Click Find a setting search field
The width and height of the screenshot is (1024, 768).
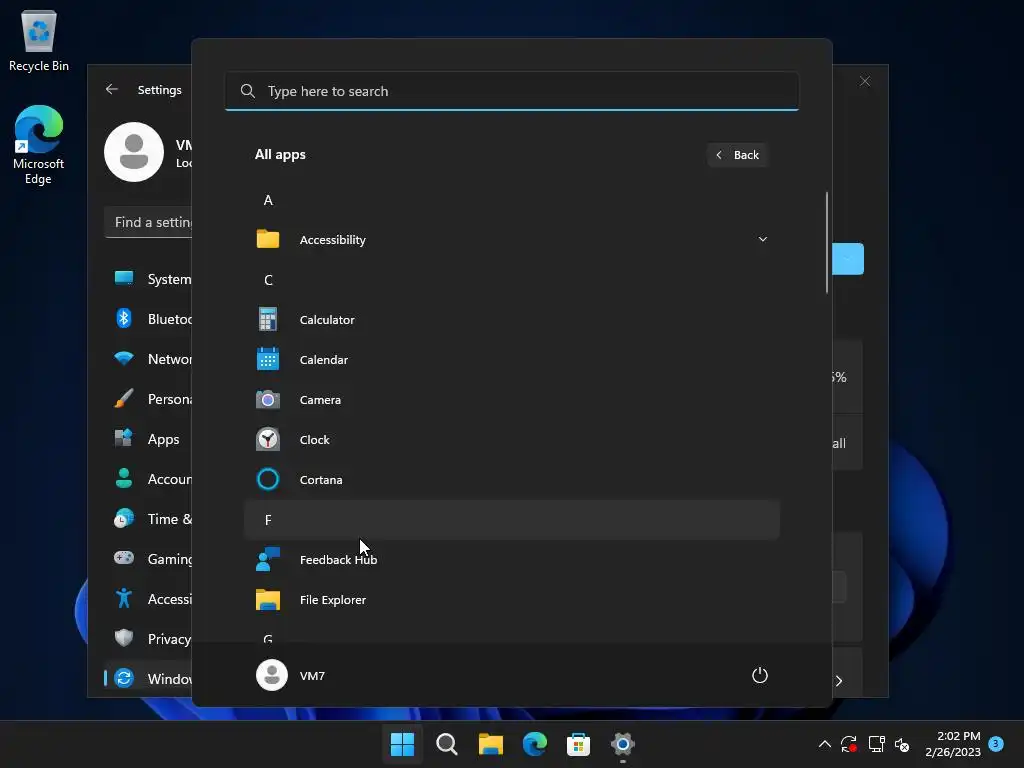148,222
